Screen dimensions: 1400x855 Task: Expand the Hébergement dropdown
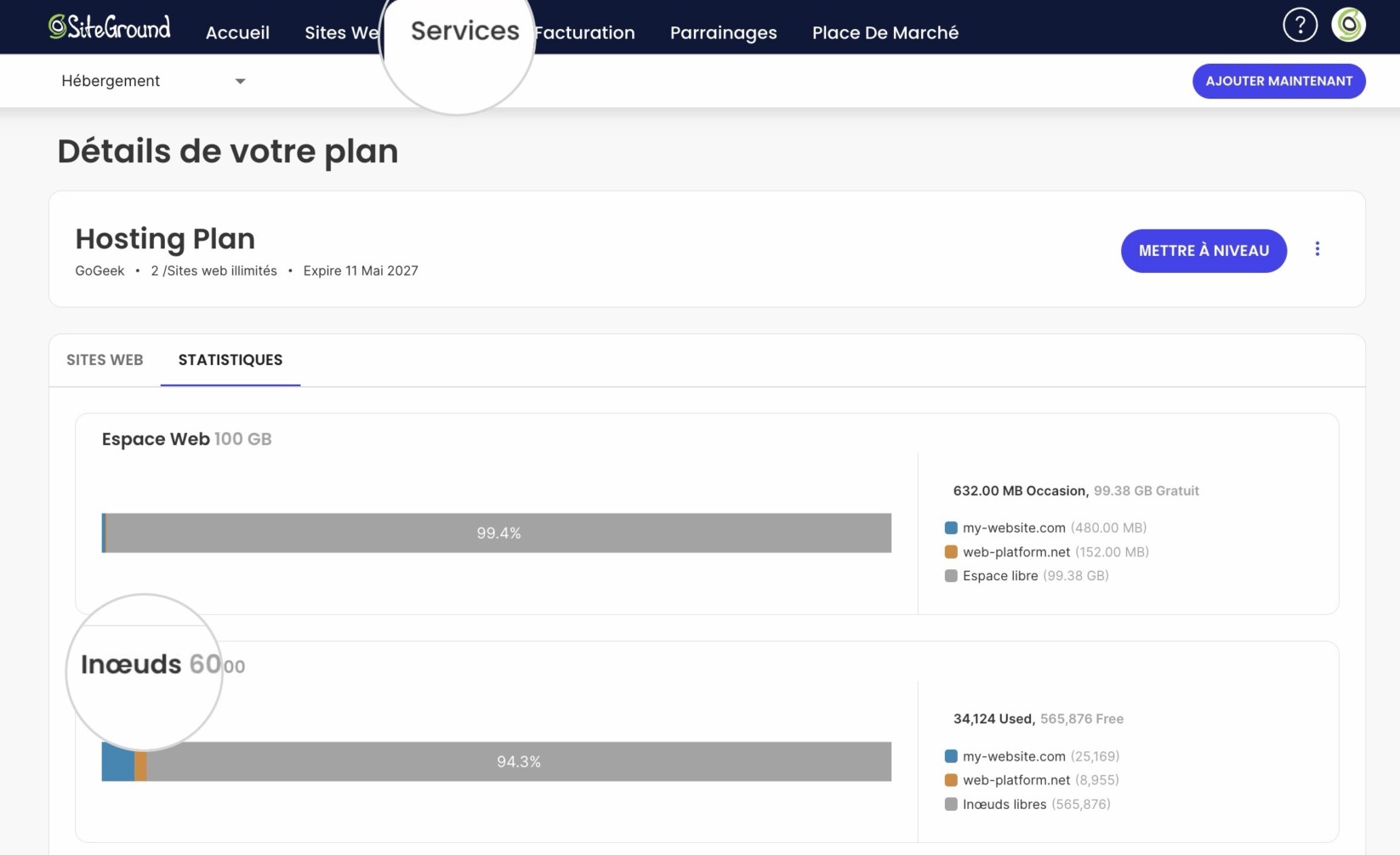[153, 81]
